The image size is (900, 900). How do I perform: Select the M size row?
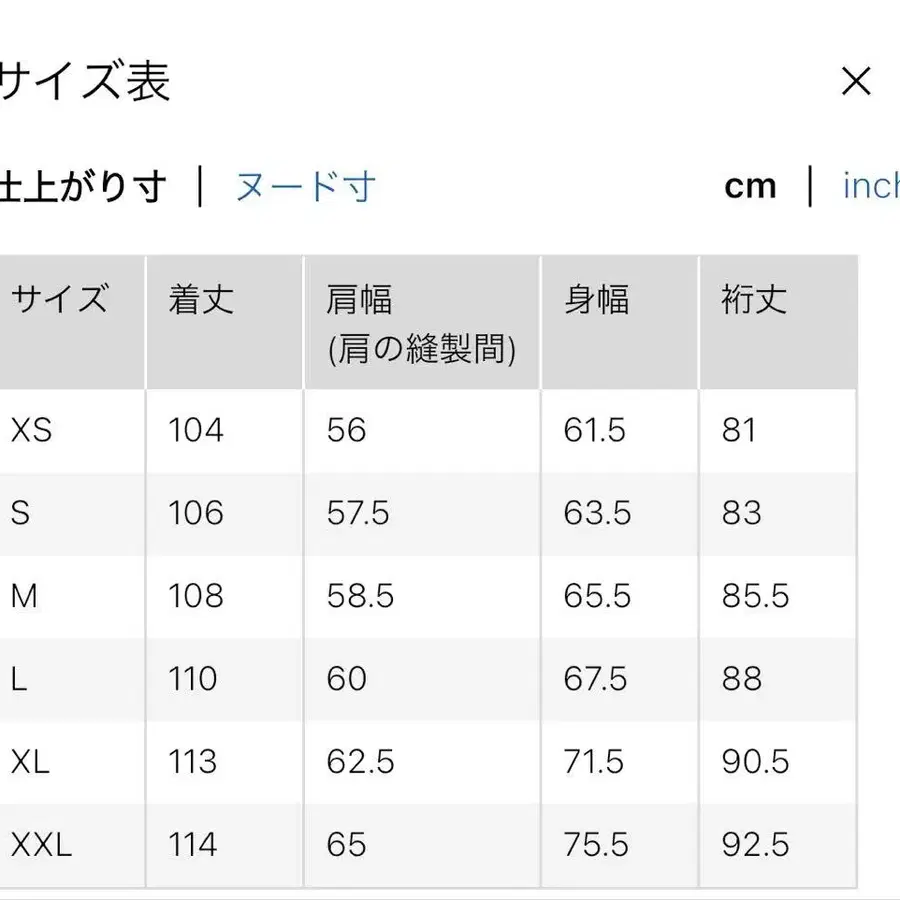(x=27, y=596)
